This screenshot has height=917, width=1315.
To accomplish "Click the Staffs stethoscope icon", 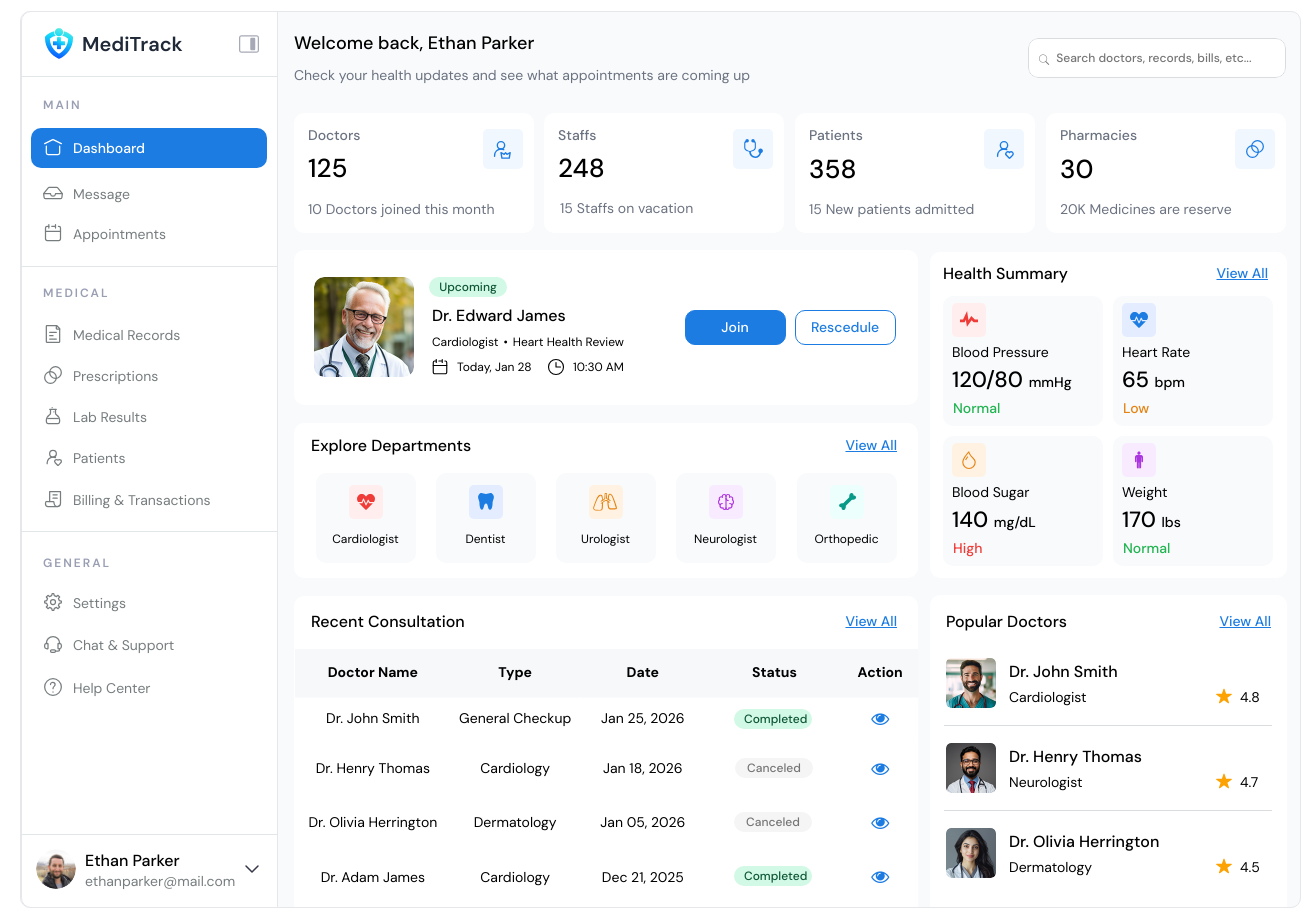I will click(x=753, y=149).
